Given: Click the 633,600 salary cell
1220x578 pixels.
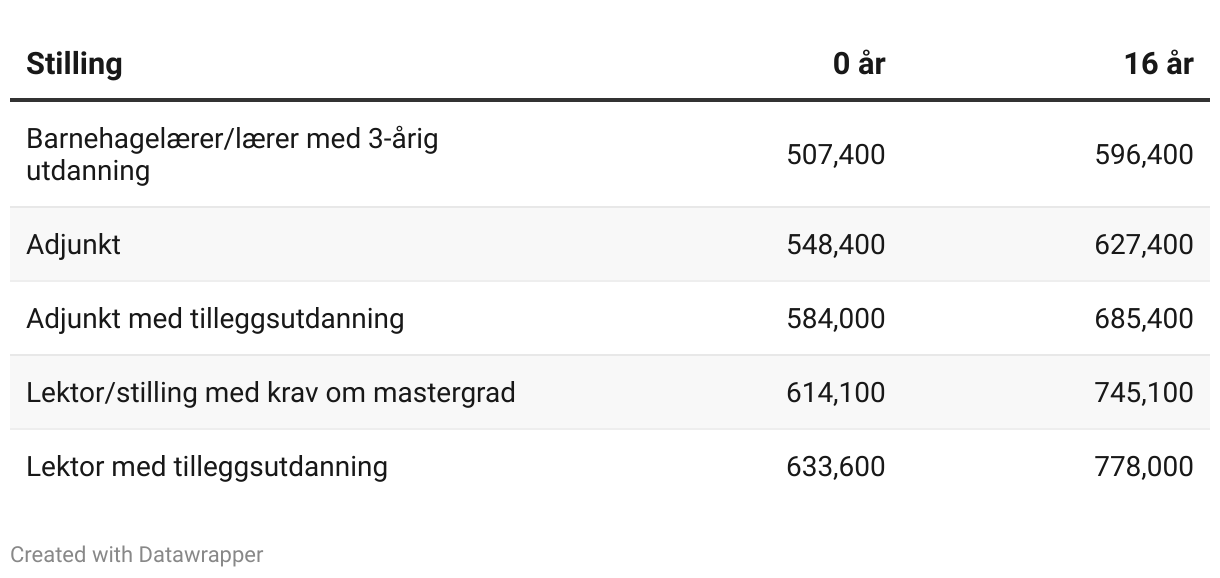Looking at the screenshot, I should (x=835, y=466).
